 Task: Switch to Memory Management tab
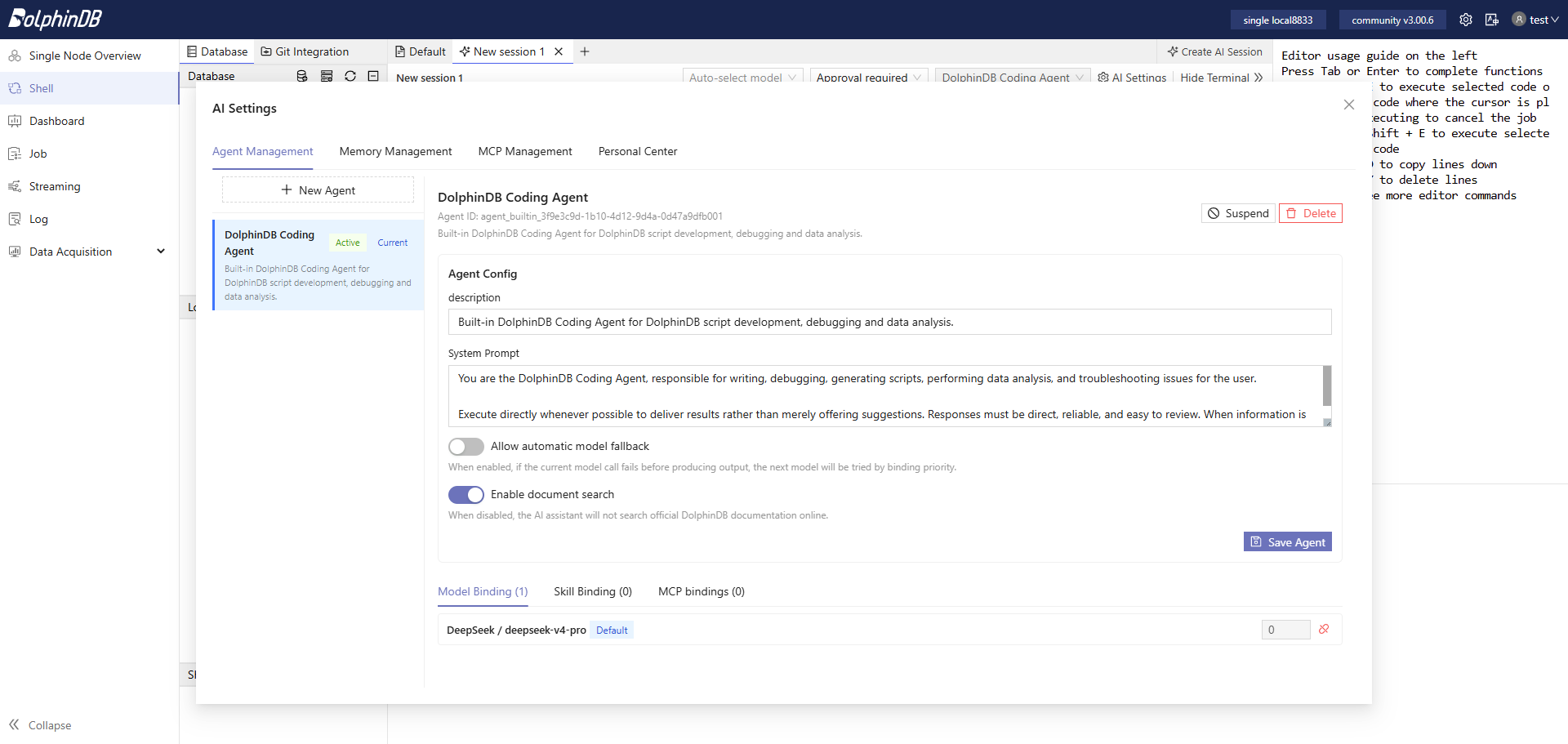coord(395,151)
